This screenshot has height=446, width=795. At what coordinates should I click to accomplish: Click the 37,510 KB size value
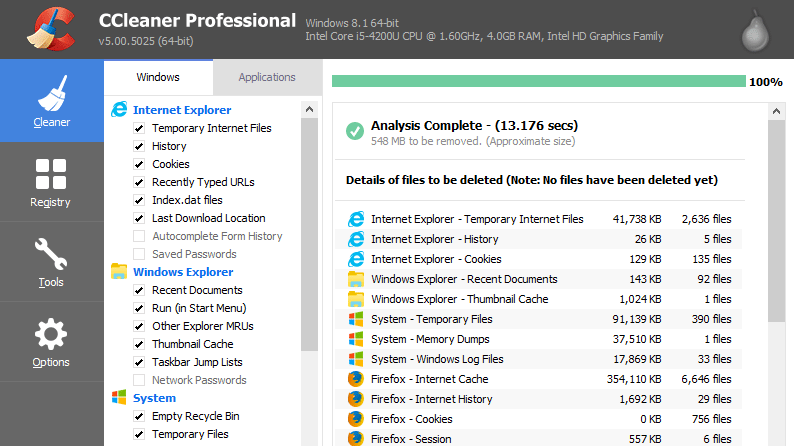[637, 339]
